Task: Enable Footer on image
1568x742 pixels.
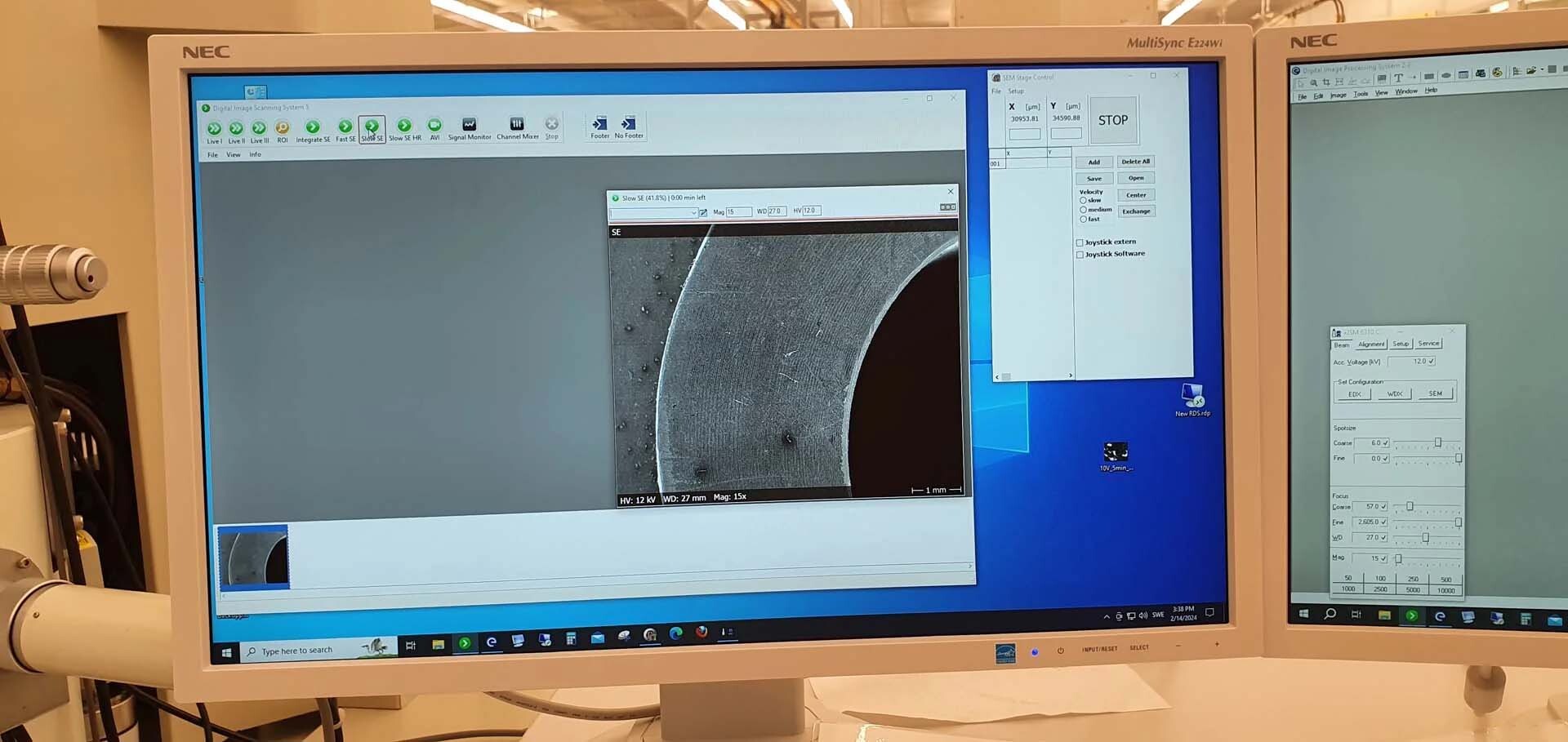Action: (x=599, y=125)
